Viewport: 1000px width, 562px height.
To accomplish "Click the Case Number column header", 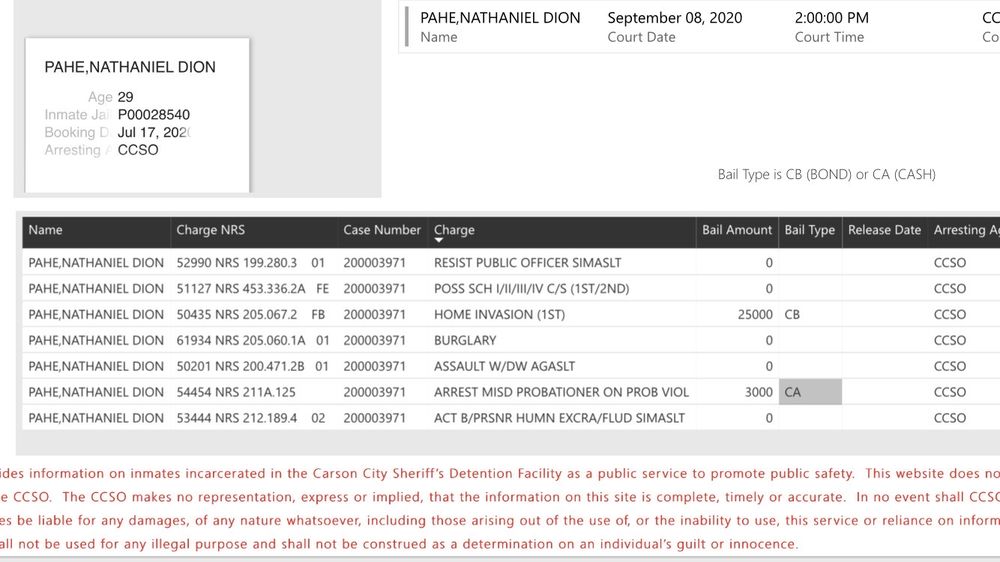I will (x=381, y=230).
